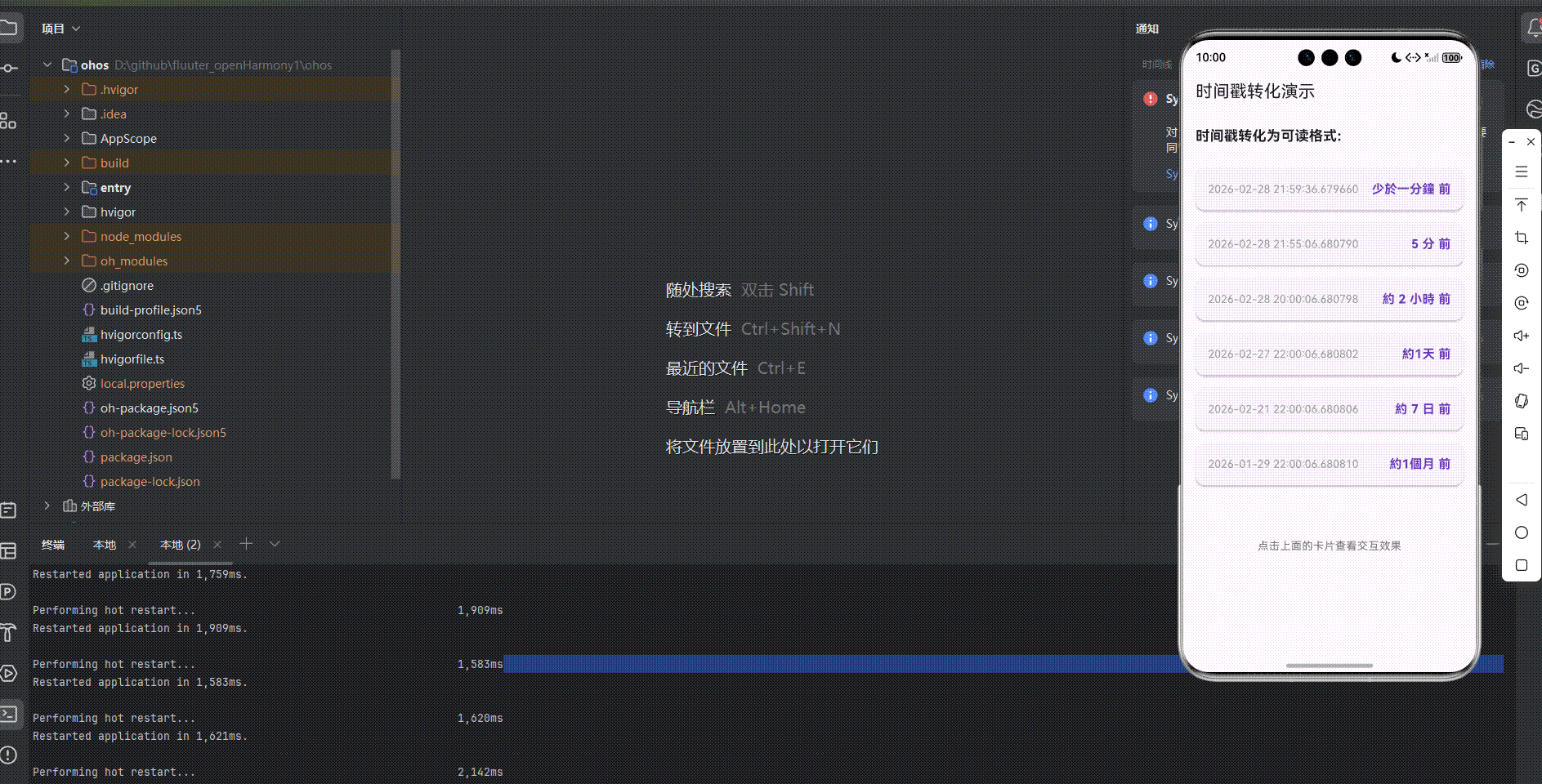Open the Commit tool window icon
Image resolution: width=1542 pixels, height=784 pixels.
point(9,68)
